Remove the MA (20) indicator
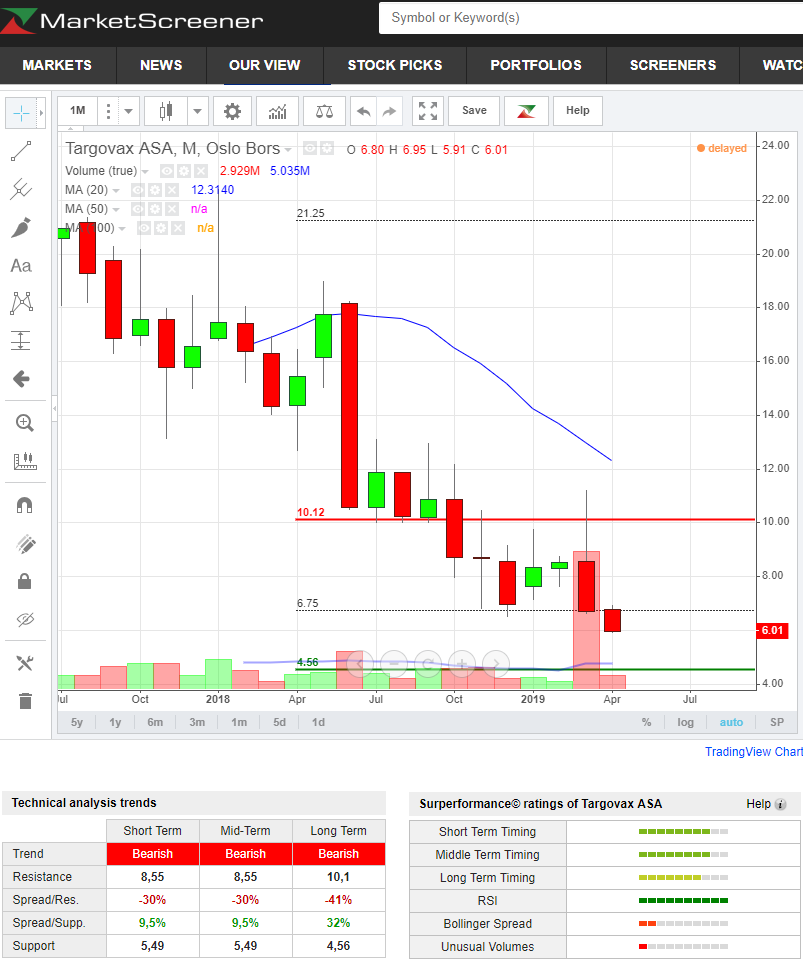Image resolution: width=803 pixels, height=963 pixels. tap(172, 190)
